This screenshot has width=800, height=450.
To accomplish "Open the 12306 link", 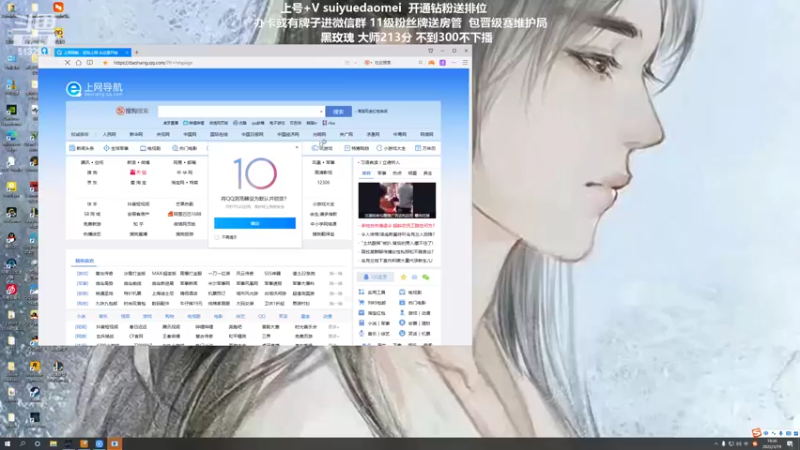I will coord(323,182).
